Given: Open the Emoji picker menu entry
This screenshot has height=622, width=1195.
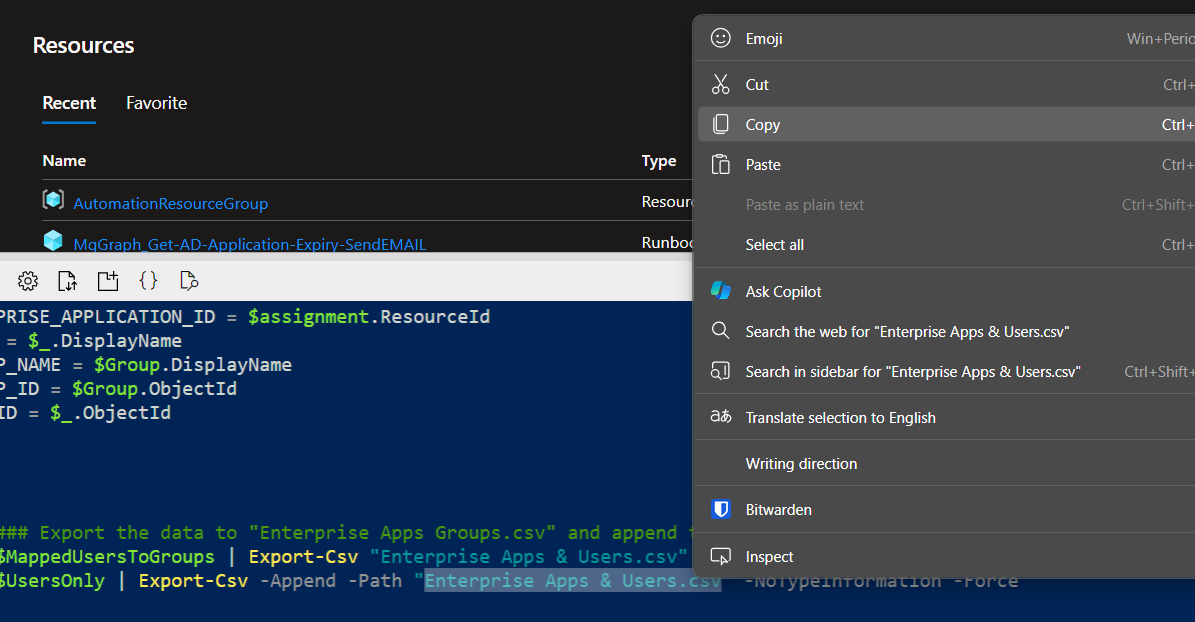Looking at the screenshot, I should 764,39.
